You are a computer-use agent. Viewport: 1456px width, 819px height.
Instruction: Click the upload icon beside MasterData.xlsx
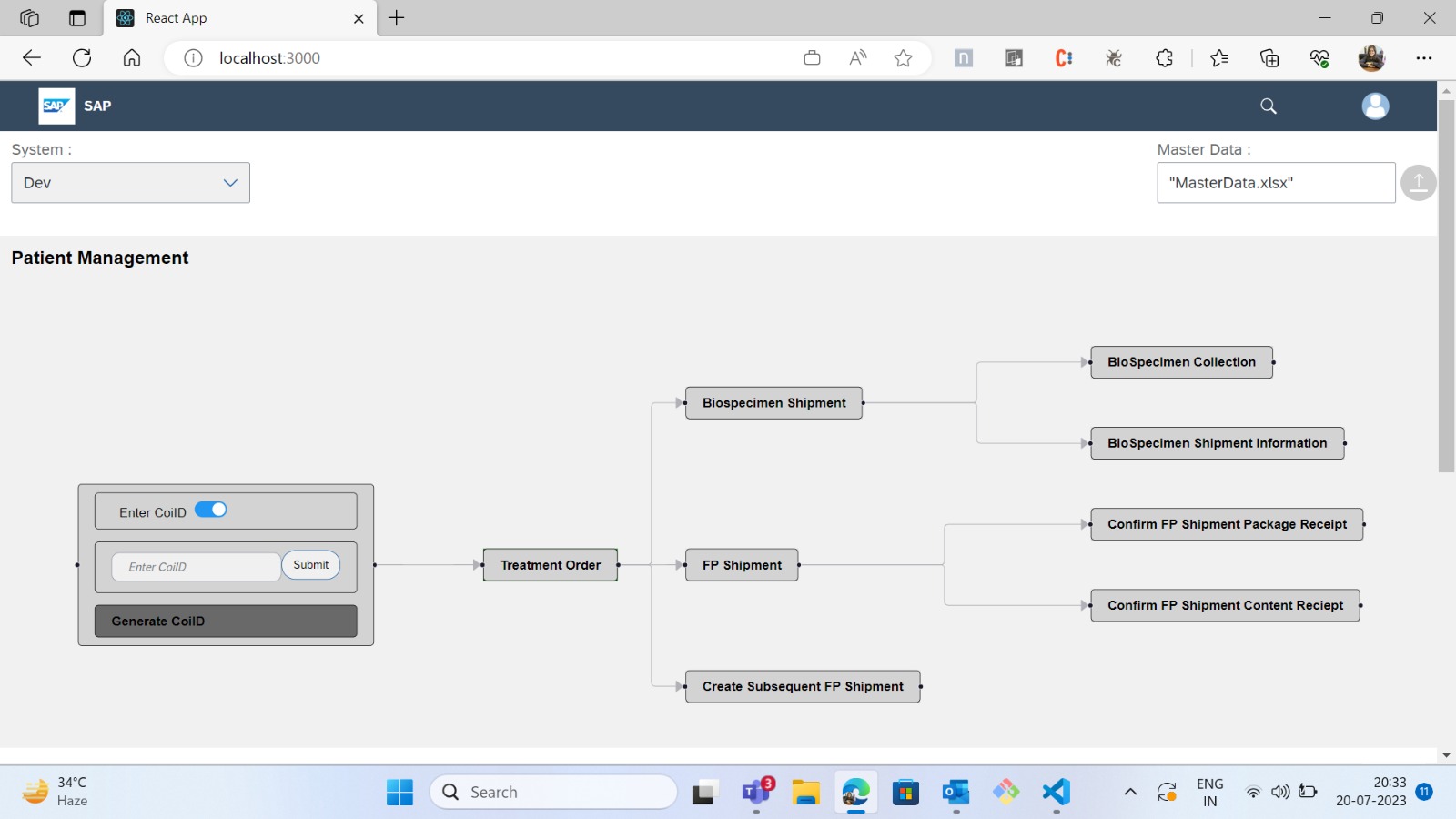(1418, 182)
